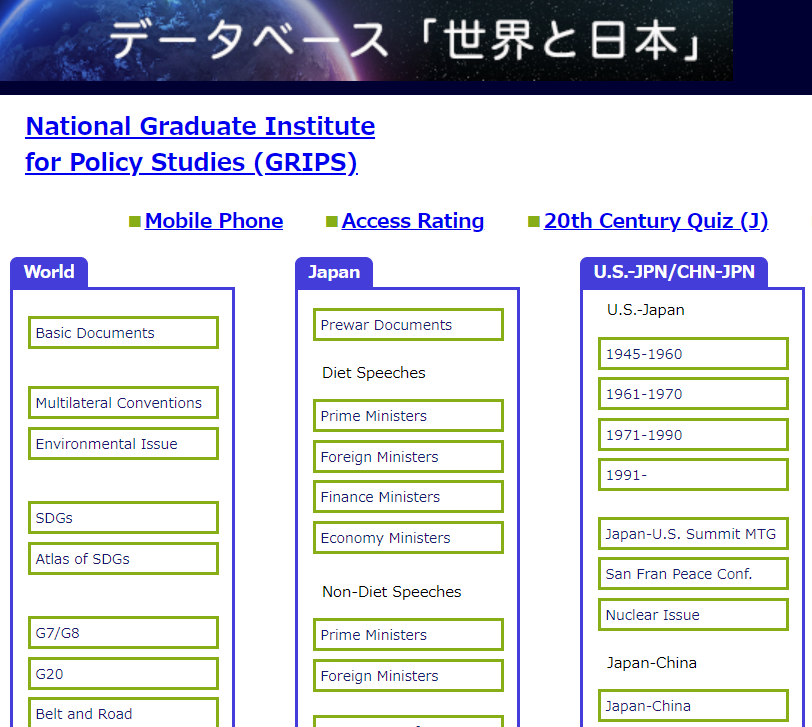Screen dimensions: 812x727
Task: Open the Atlas of SDGs entry
Action: (123, 559)
